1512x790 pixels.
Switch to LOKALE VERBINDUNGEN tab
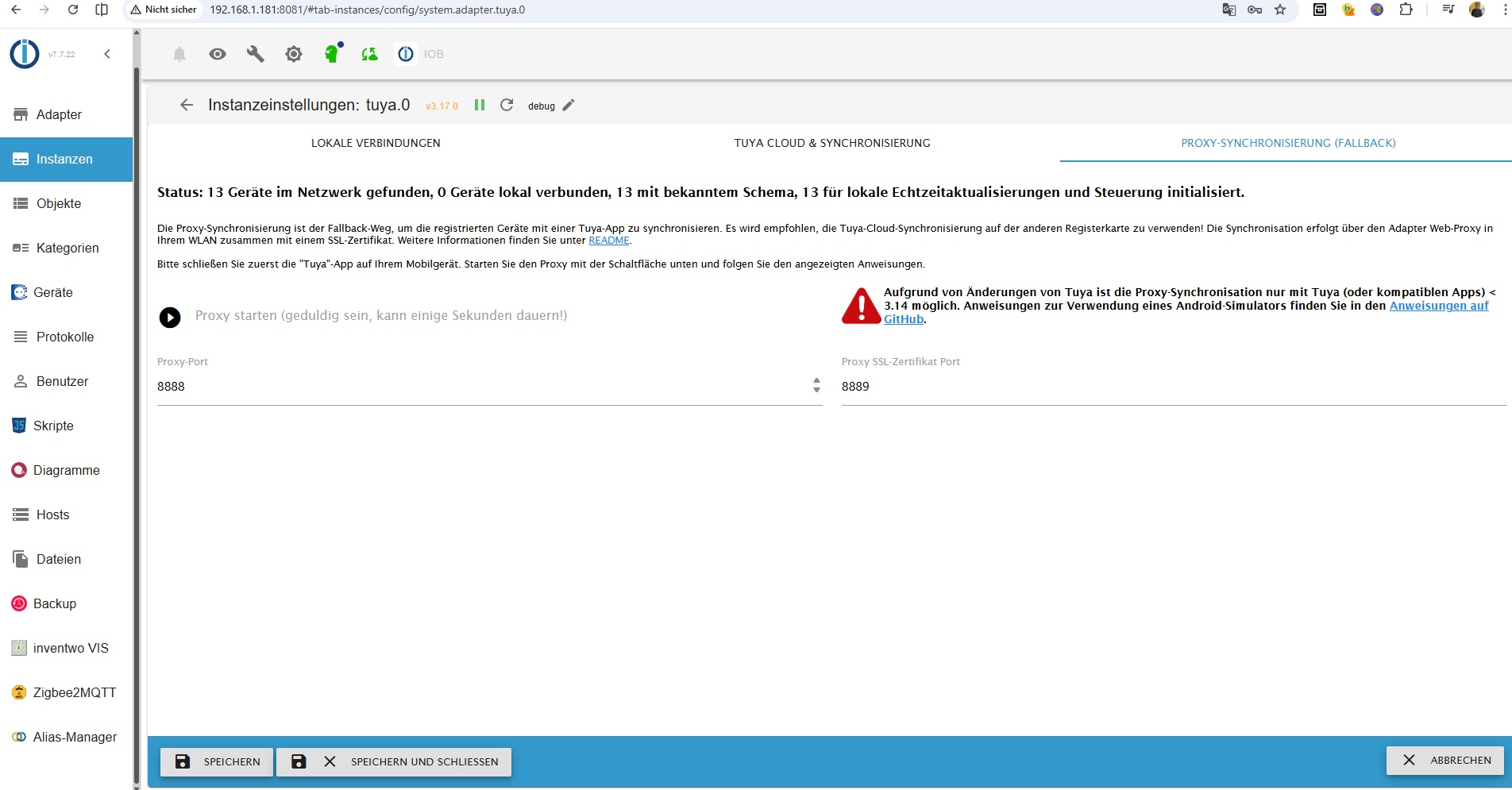tap(375, 143)
